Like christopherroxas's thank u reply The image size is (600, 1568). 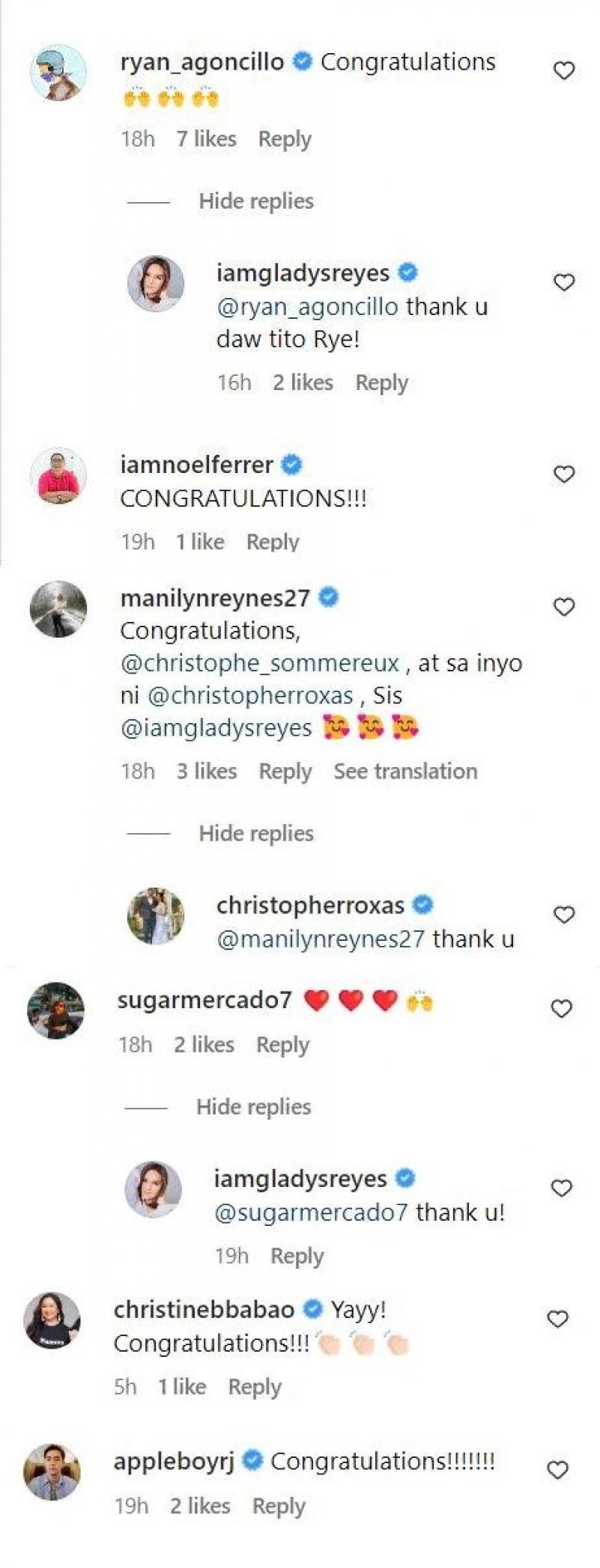[563, 915]
